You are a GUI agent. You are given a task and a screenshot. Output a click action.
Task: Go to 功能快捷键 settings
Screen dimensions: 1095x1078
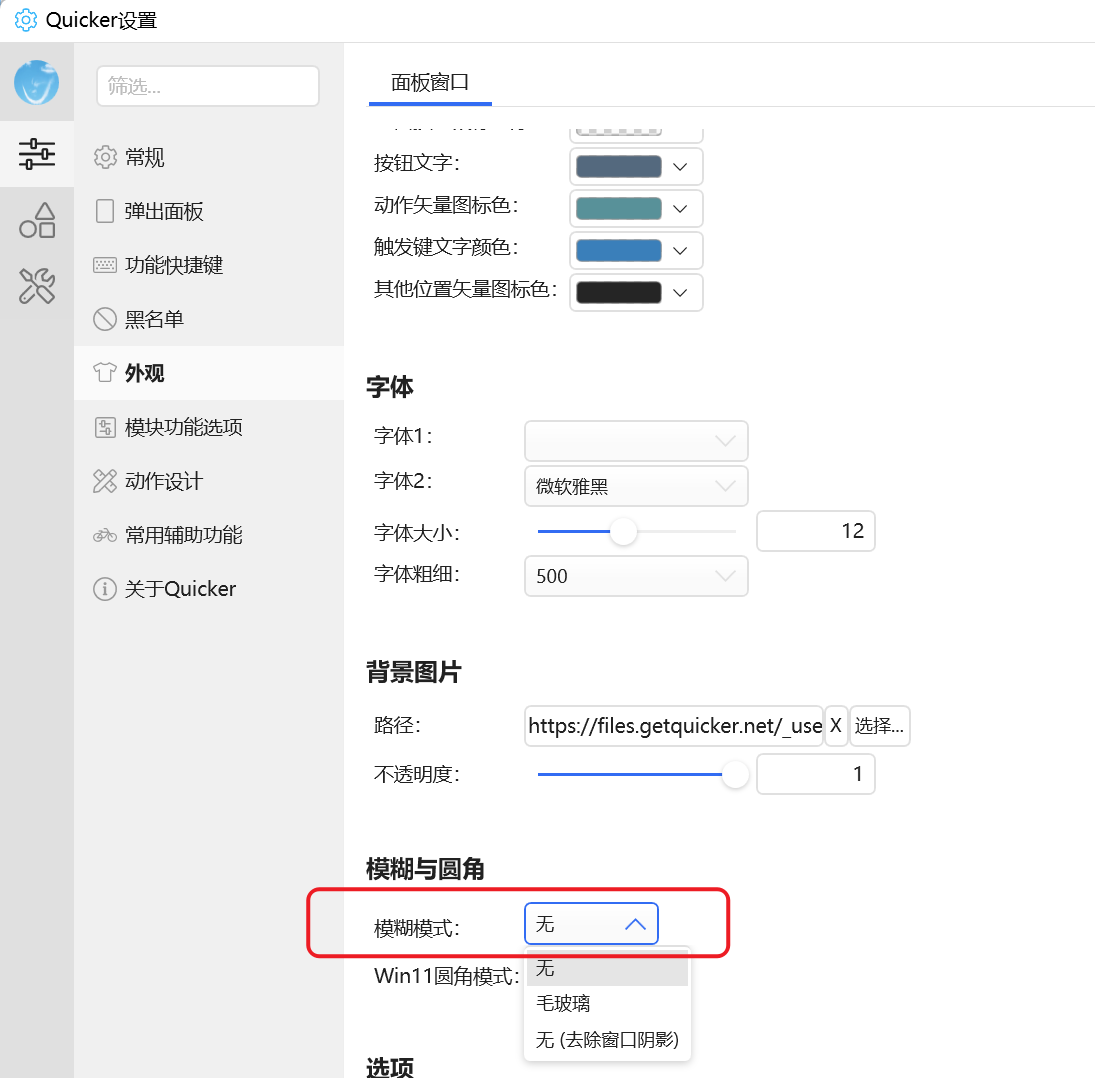209,265
